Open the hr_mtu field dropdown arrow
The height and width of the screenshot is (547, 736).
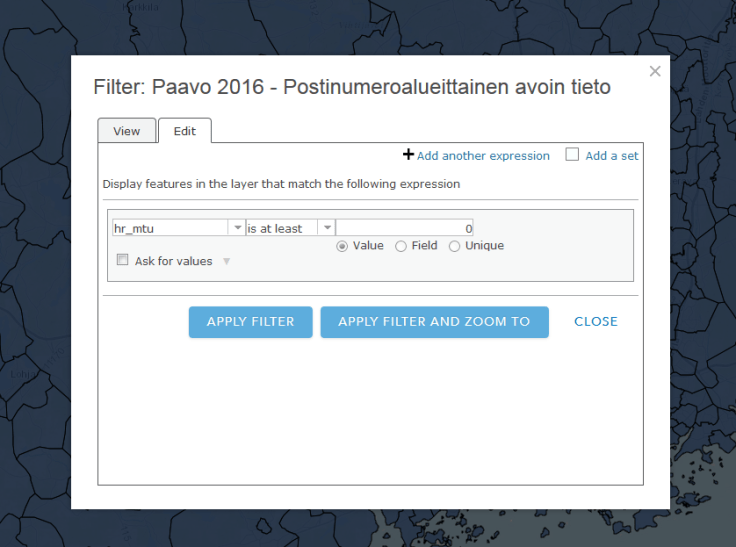pyautogui.click(x=237, y=228)
